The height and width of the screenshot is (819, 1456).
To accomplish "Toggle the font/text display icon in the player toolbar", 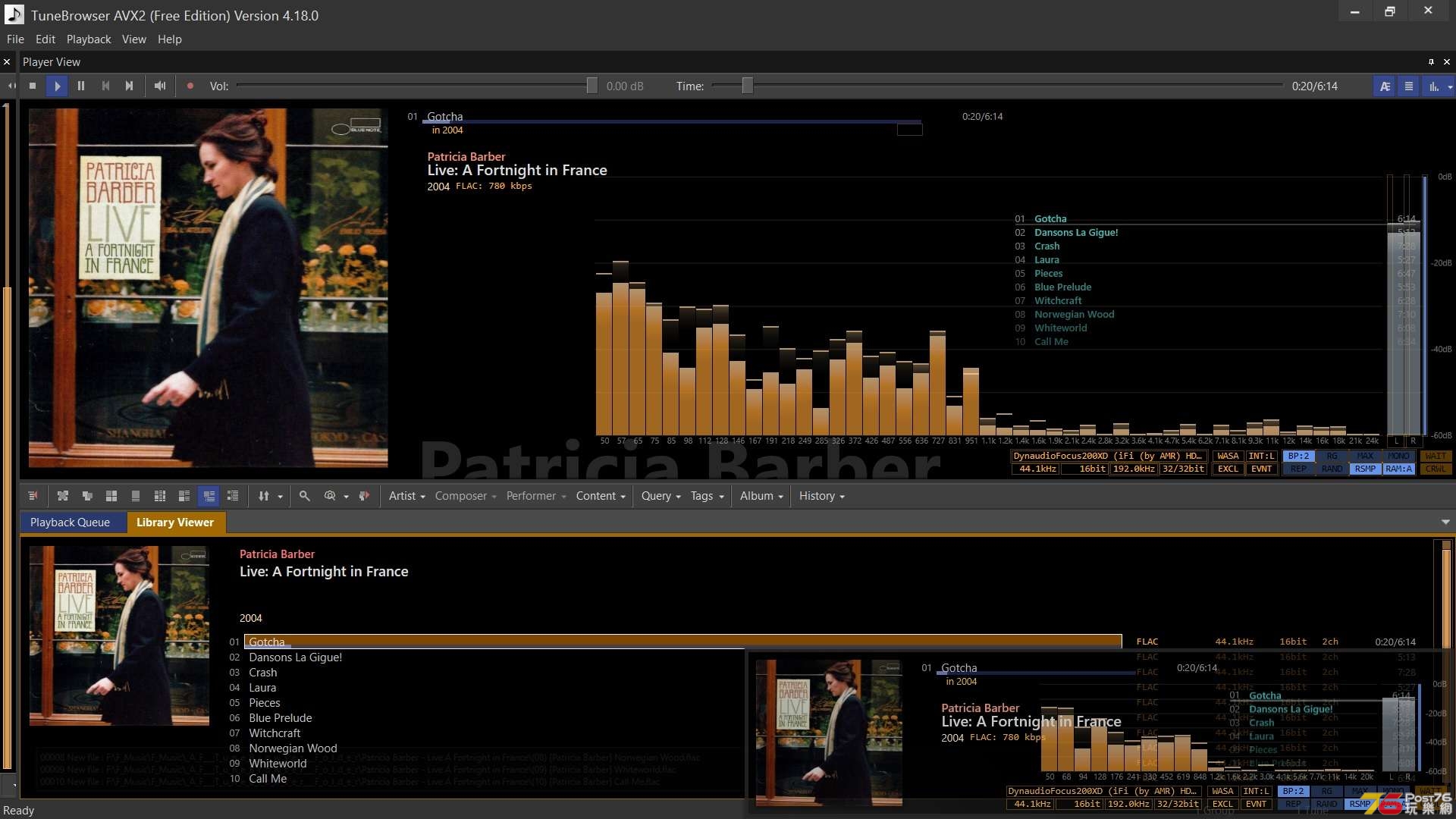I will coord(1385,86).
